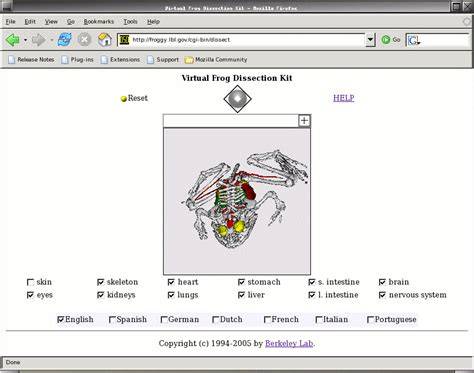Click the plus zoom icon above frog
The height and width of the screenshot is (373, 474).
coord(304,121)
